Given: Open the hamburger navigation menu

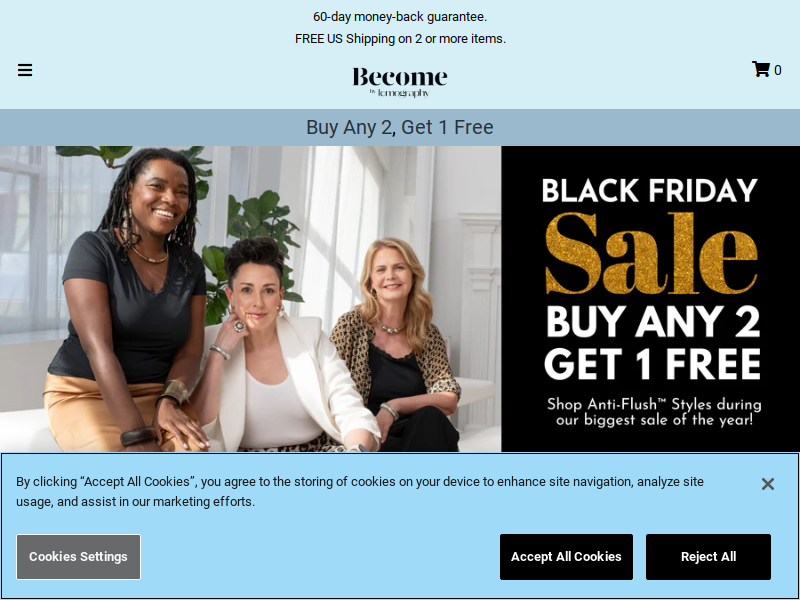Looking at the screenshot, I should click(x=25, y=70).
